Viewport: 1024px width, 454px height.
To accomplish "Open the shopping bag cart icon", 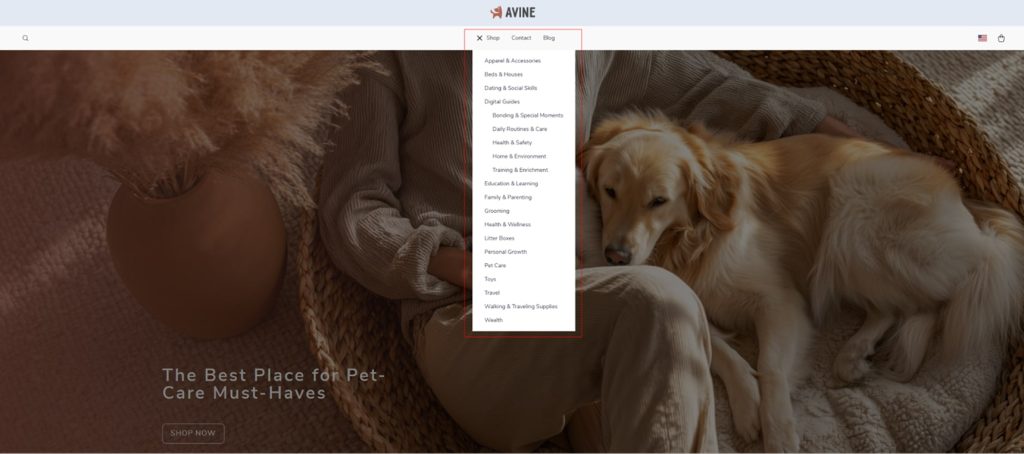I will click(x=1001, y=38).
